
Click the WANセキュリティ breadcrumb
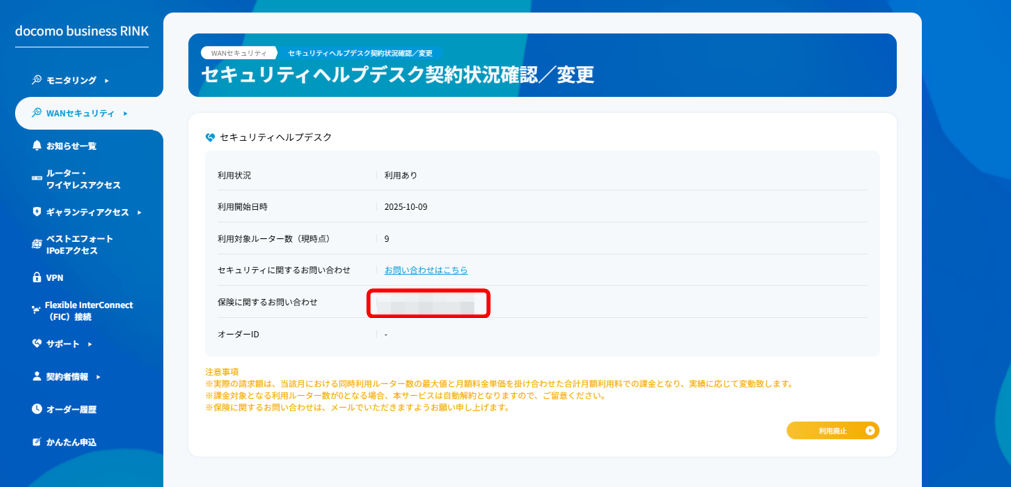click(x=239, y=53)
